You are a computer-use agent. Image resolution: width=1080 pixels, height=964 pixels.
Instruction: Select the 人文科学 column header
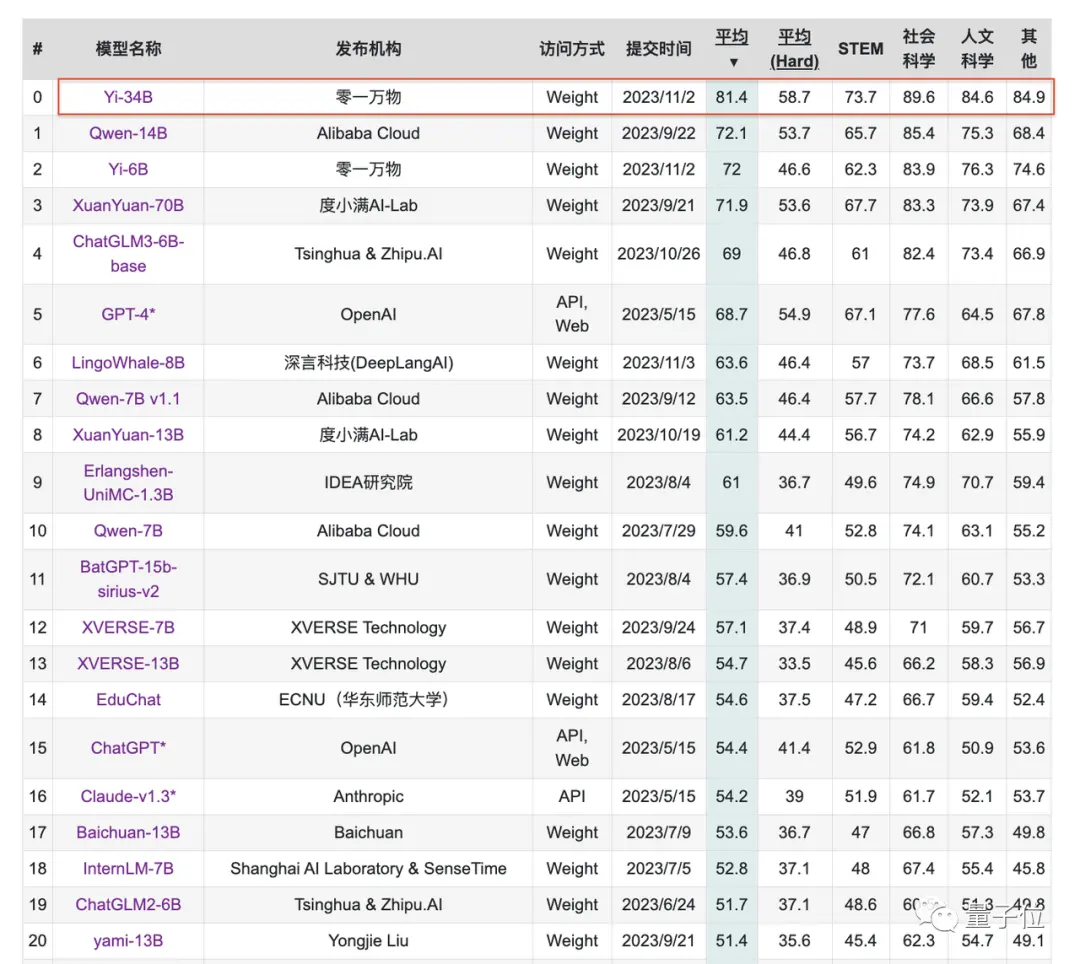pyautogui.click(x=977, y=49)
